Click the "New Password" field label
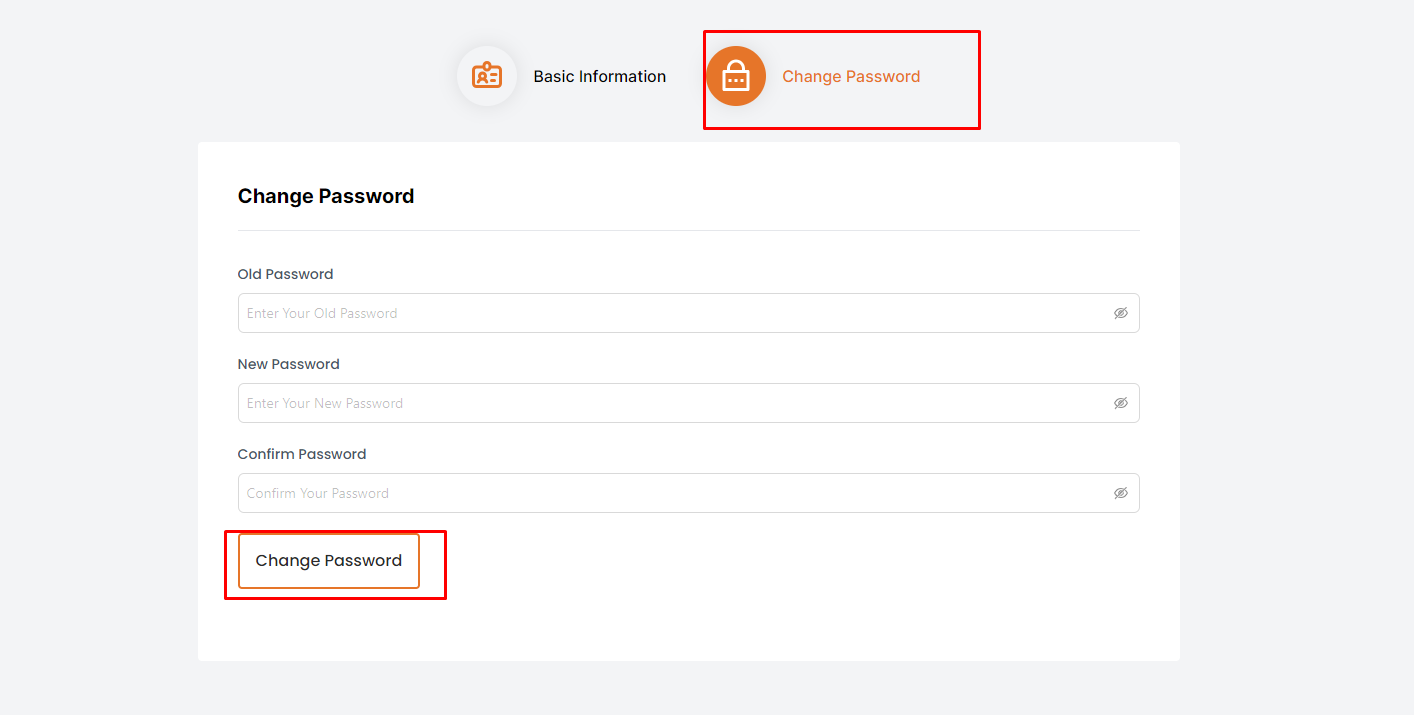 pos(288,364)
